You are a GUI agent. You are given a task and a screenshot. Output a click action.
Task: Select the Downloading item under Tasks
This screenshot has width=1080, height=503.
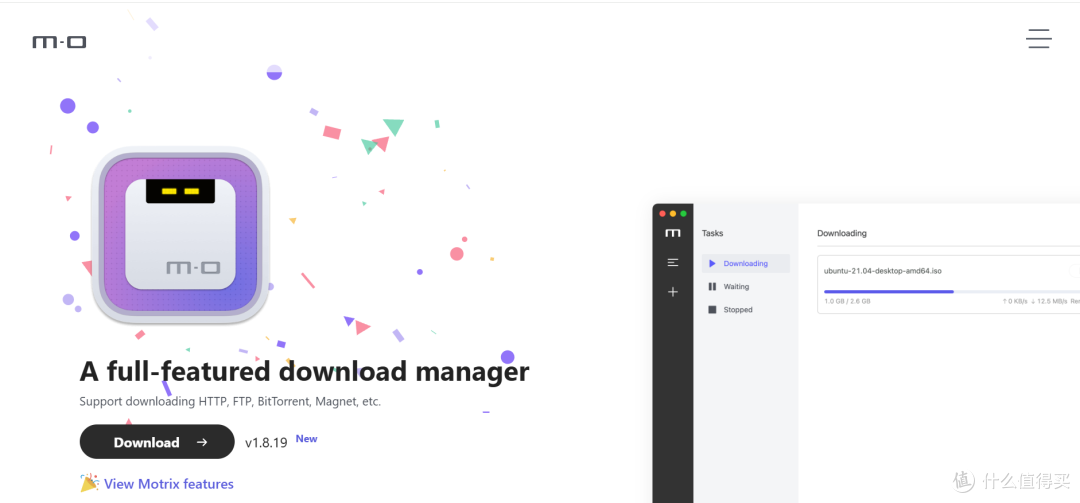746,263
